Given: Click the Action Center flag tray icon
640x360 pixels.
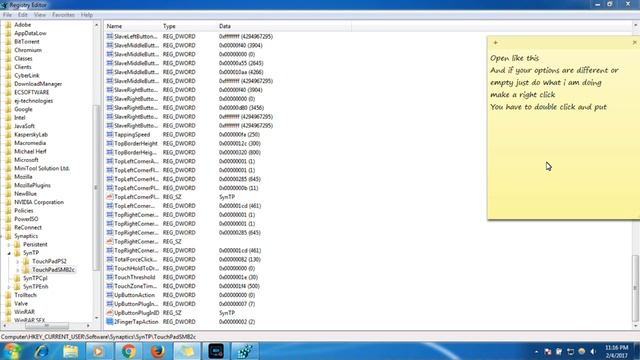Looking at the screenshot, I should tap(559, 351).
